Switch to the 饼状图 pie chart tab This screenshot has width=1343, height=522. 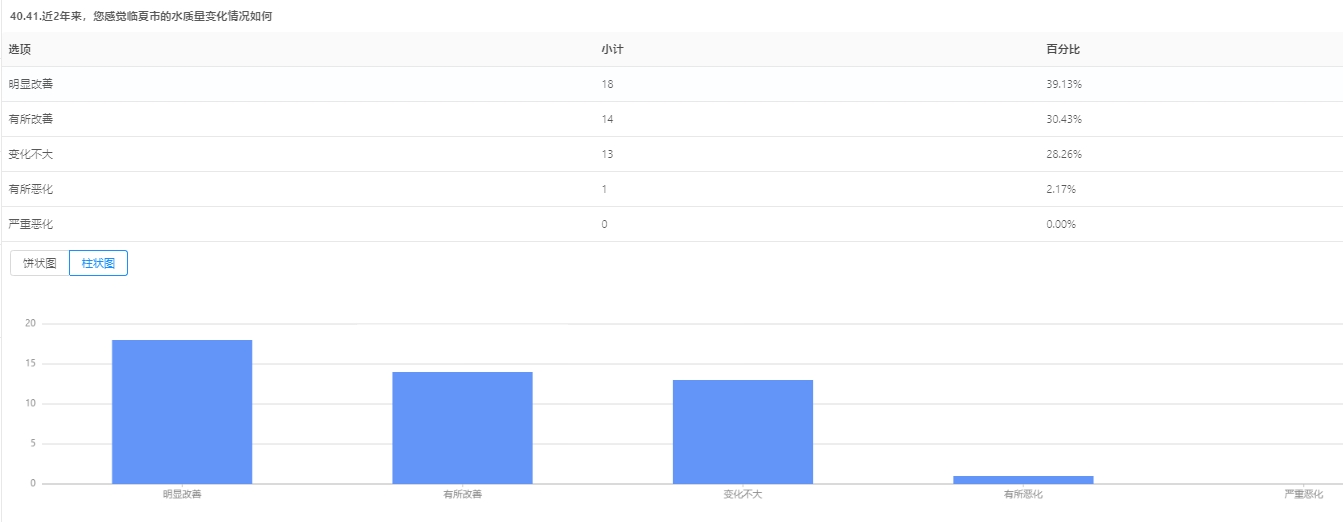(x=40, y=263)
